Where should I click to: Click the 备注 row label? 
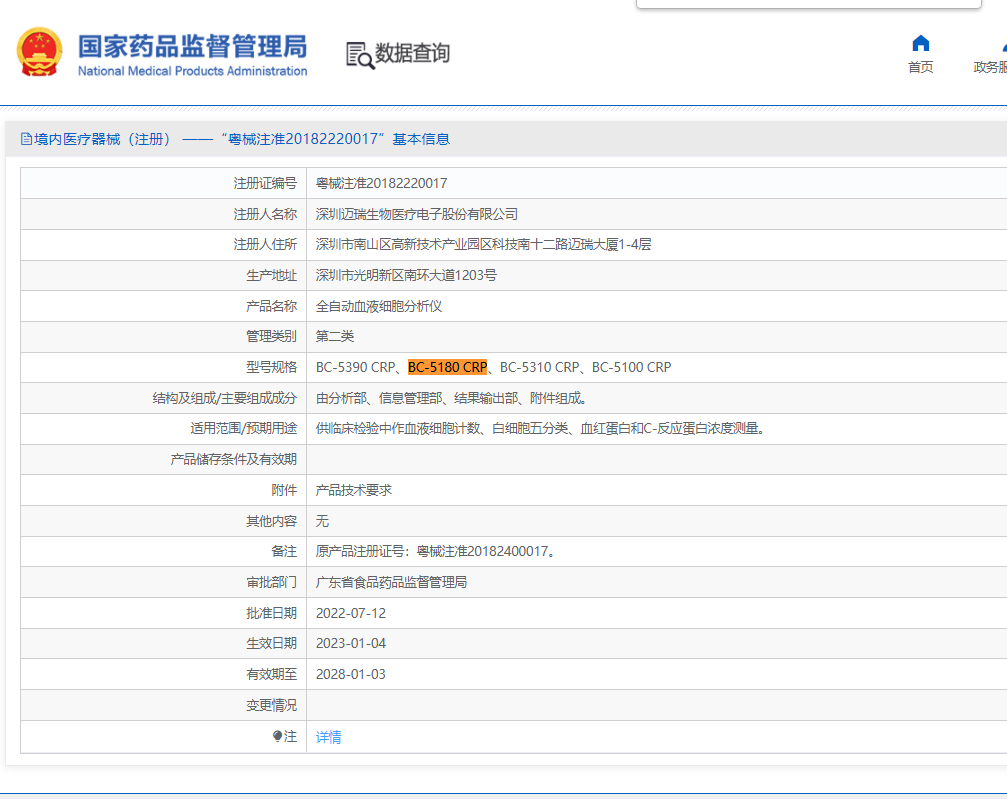284,551
